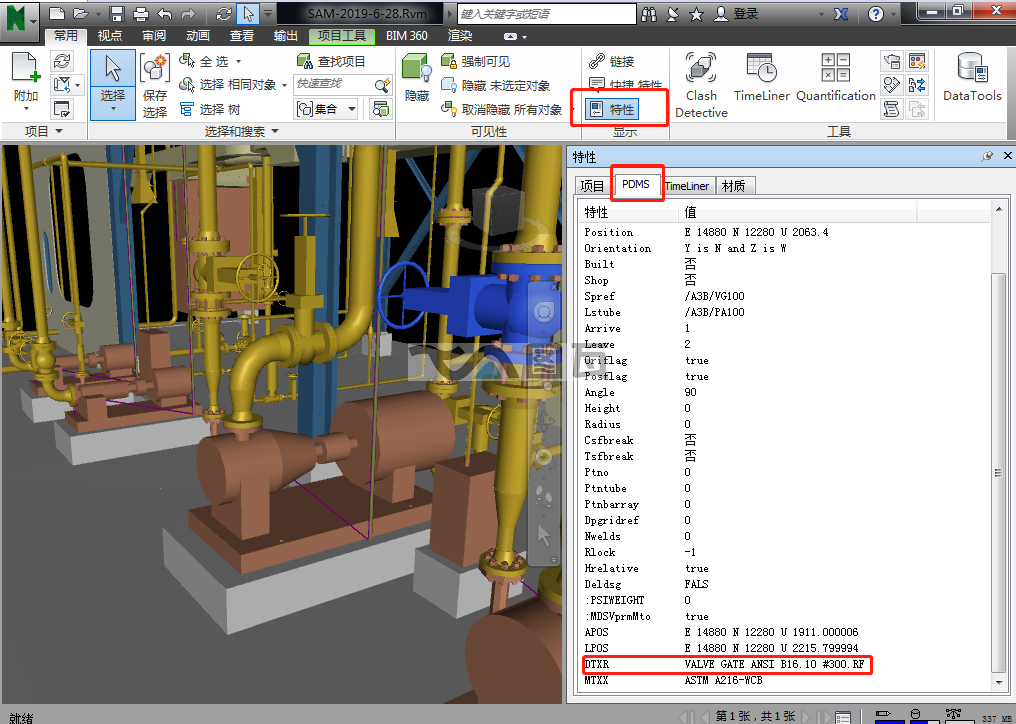Viewport: 1016px width, 724px height.
Task: Click the Batch Utility icon
Action: coord(917,85)
